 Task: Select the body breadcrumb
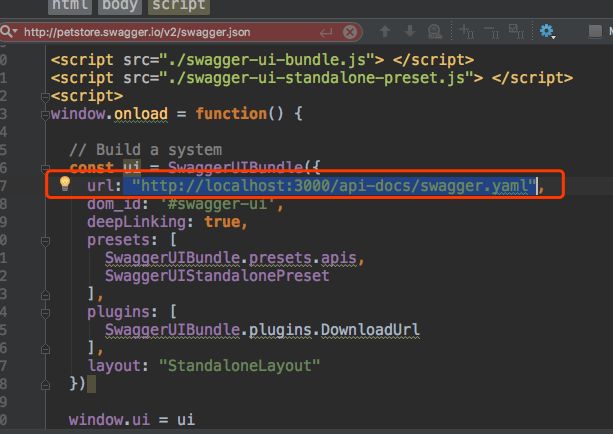coord(120,5)
